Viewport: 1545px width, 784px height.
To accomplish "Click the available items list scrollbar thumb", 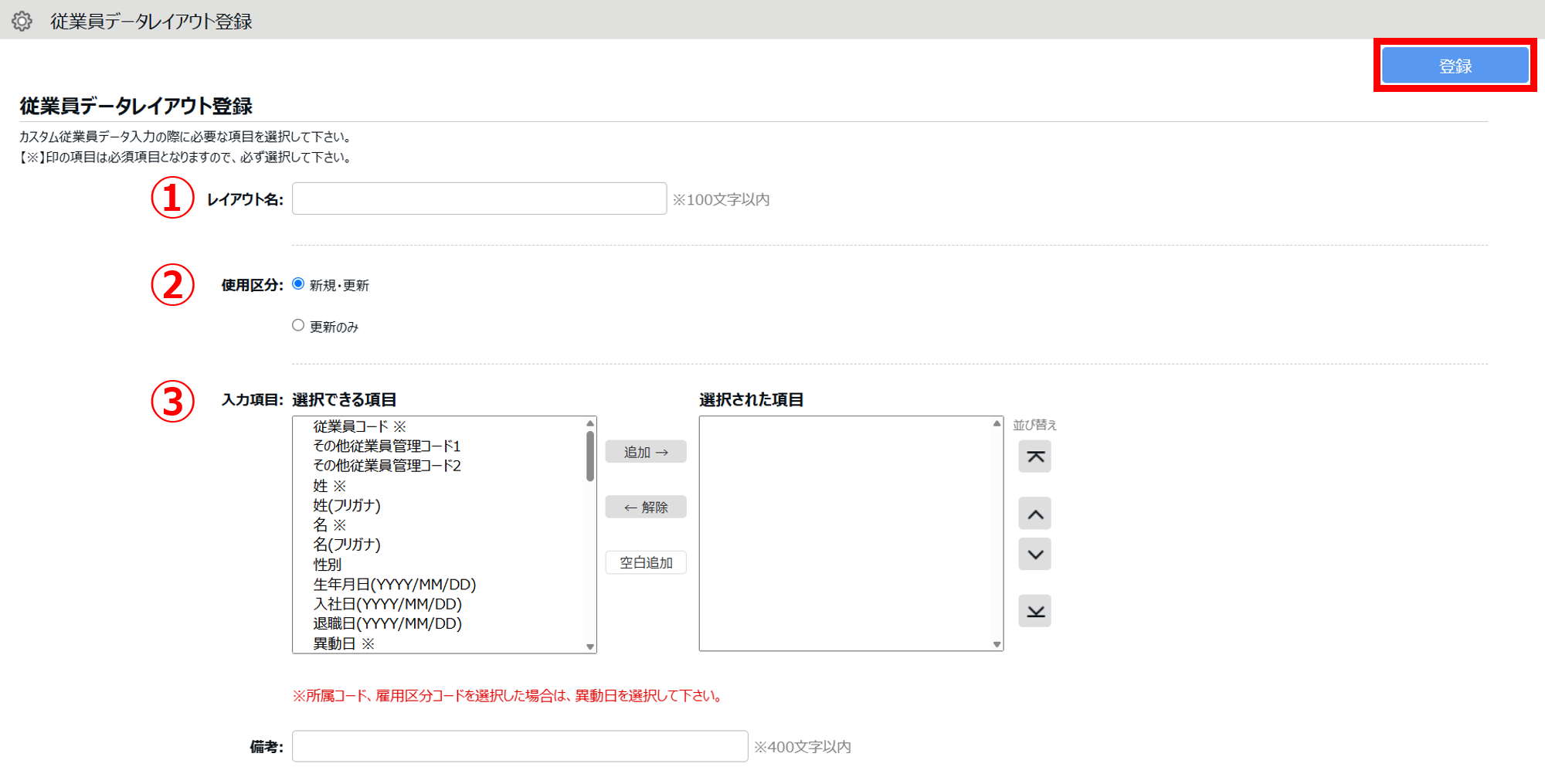I will pyautogui.click(x=590, y=456).
